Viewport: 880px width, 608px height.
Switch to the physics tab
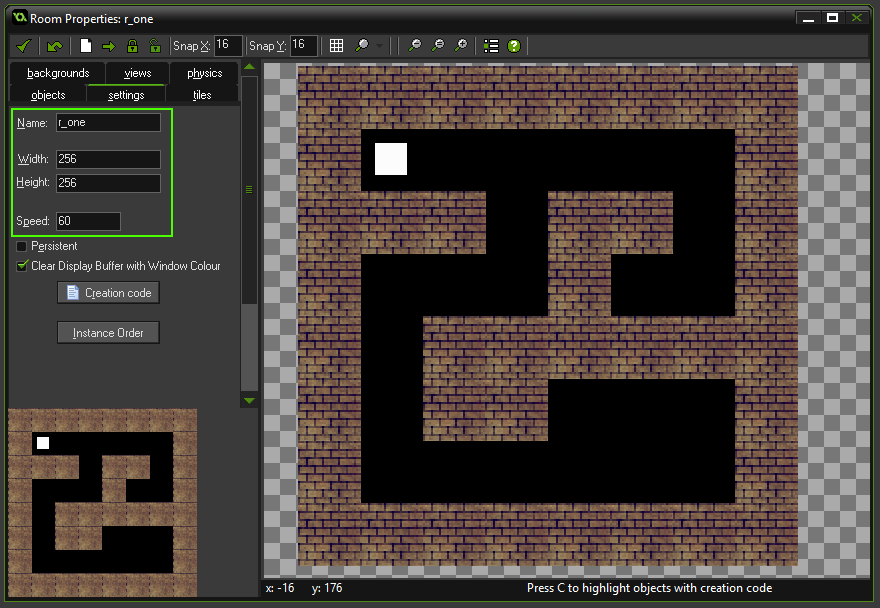click(x=204, y=73)
